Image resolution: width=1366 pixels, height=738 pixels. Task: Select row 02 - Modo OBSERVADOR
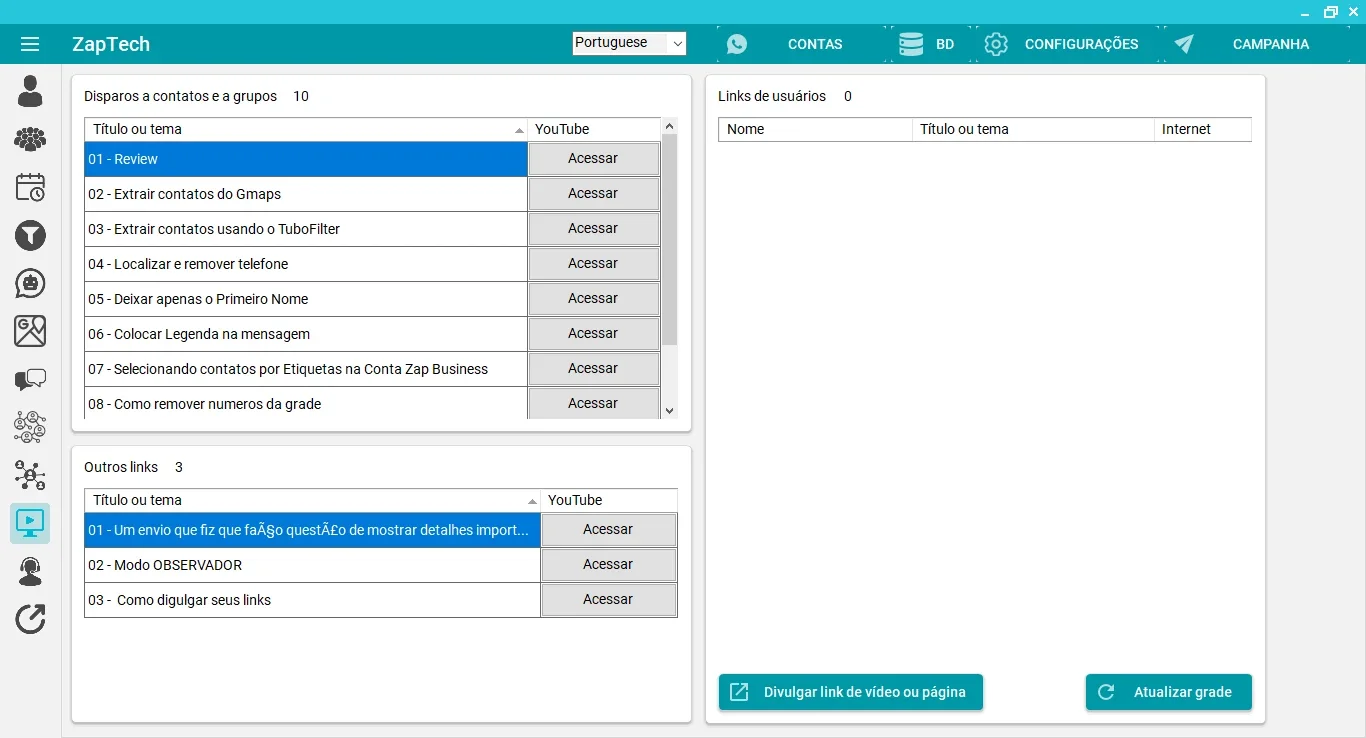pos(312,565)
